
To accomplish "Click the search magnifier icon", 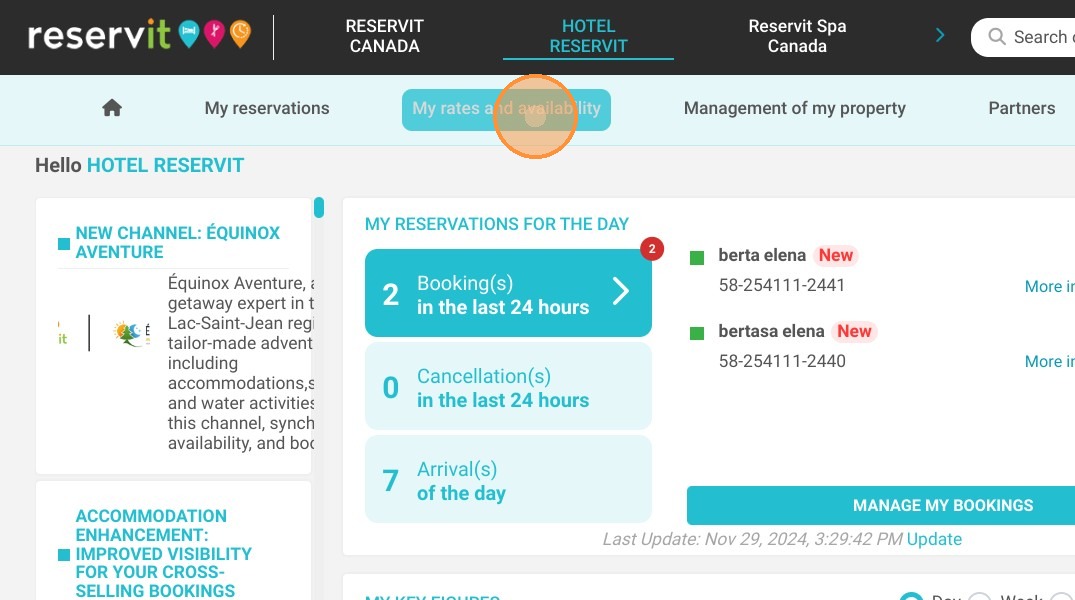I will tap(997, 37).
